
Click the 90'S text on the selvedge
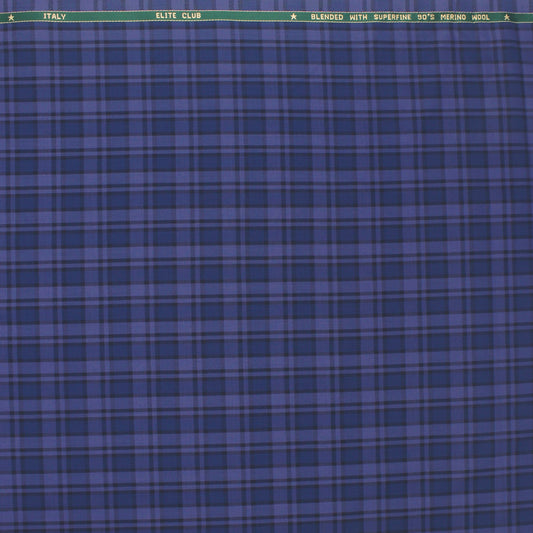click(426, 17)
